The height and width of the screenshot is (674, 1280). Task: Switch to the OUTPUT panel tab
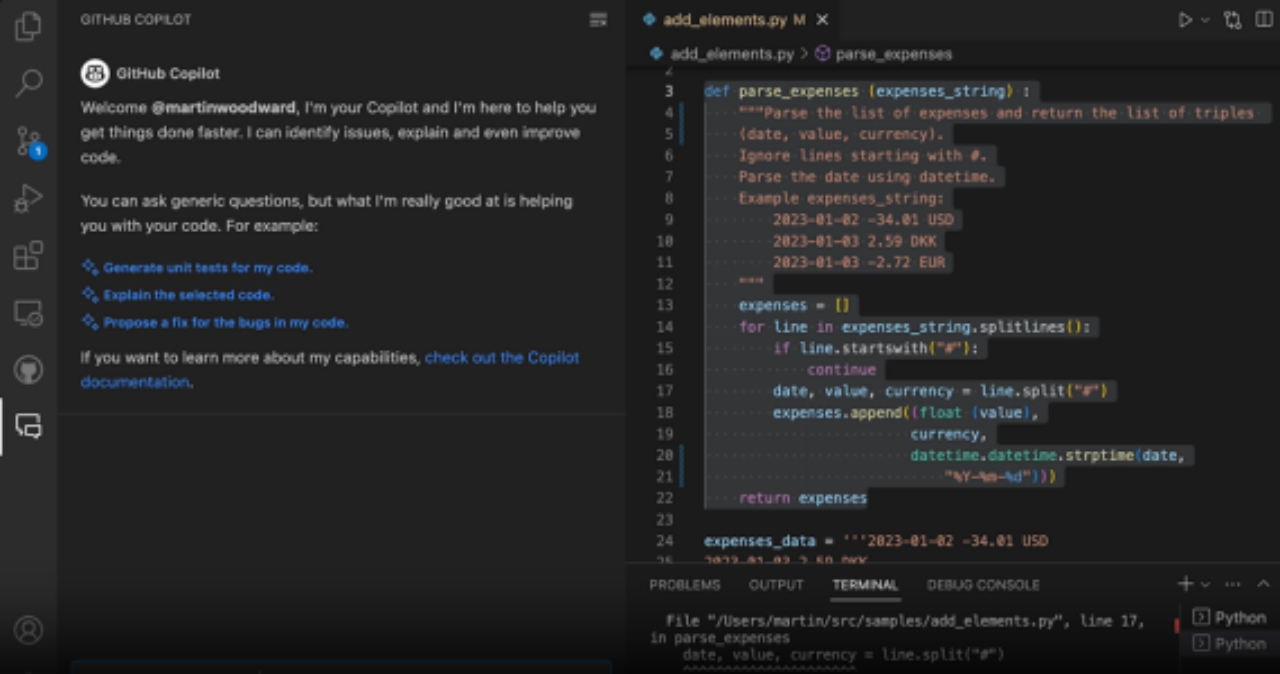[x=776, y=585]
